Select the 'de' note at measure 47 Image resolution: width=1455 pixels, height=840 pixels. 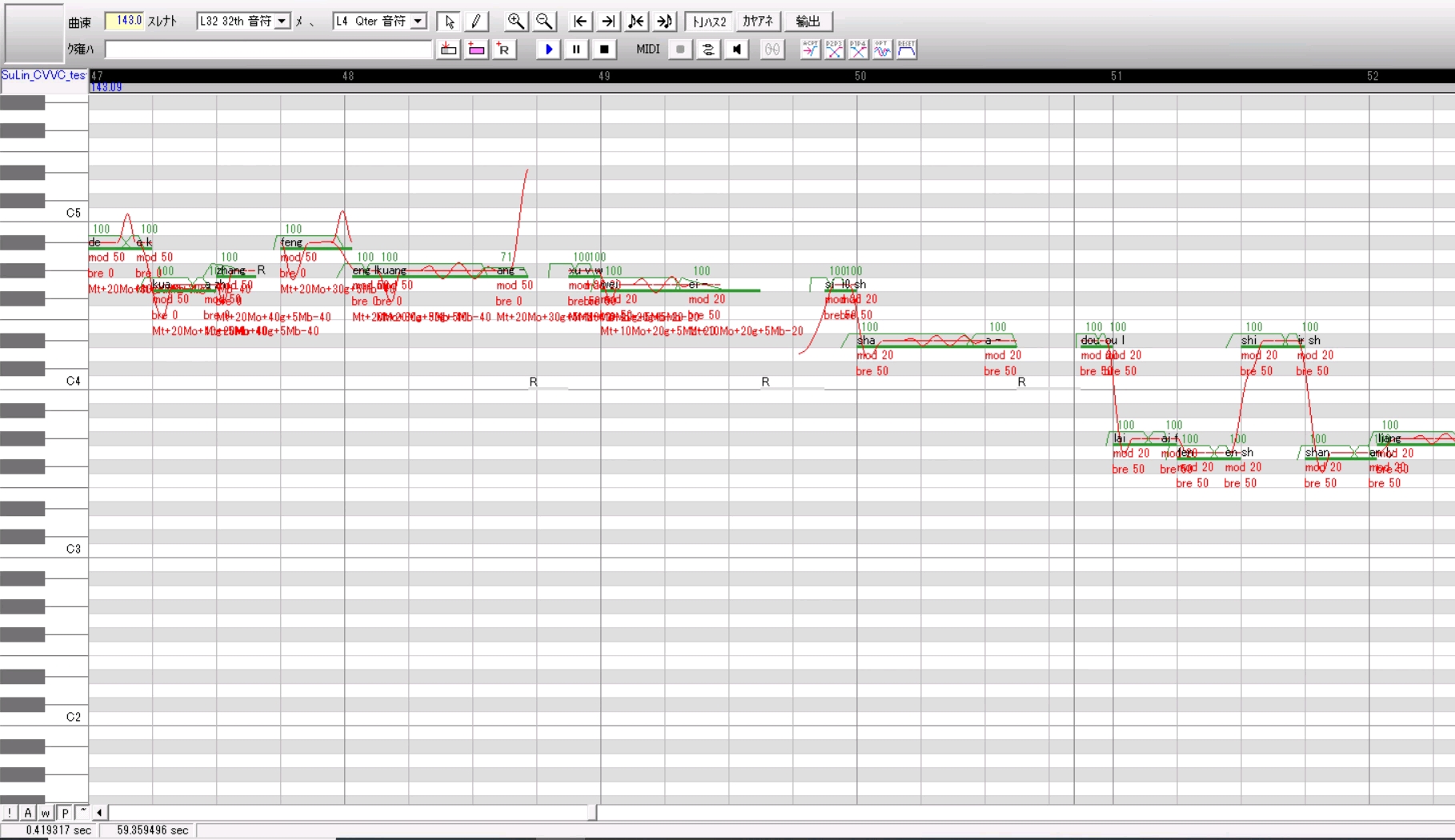[x=112, y=242]
